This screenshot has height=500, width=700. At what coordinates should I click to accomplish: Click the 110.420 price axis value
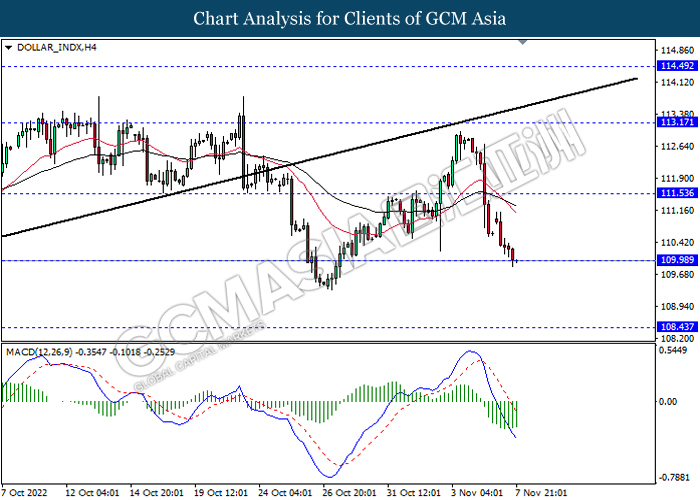(x=677, y=242)
